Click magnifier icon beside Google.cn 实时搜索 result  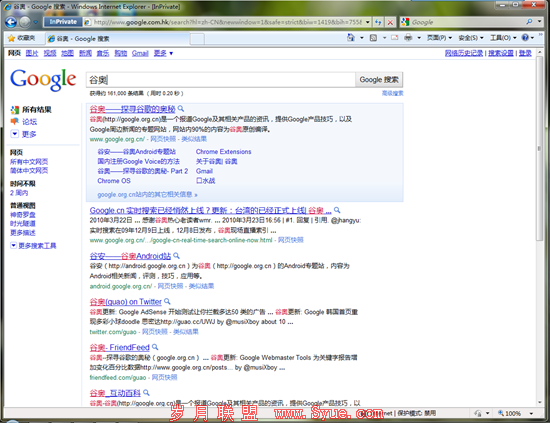pos(337,210)
